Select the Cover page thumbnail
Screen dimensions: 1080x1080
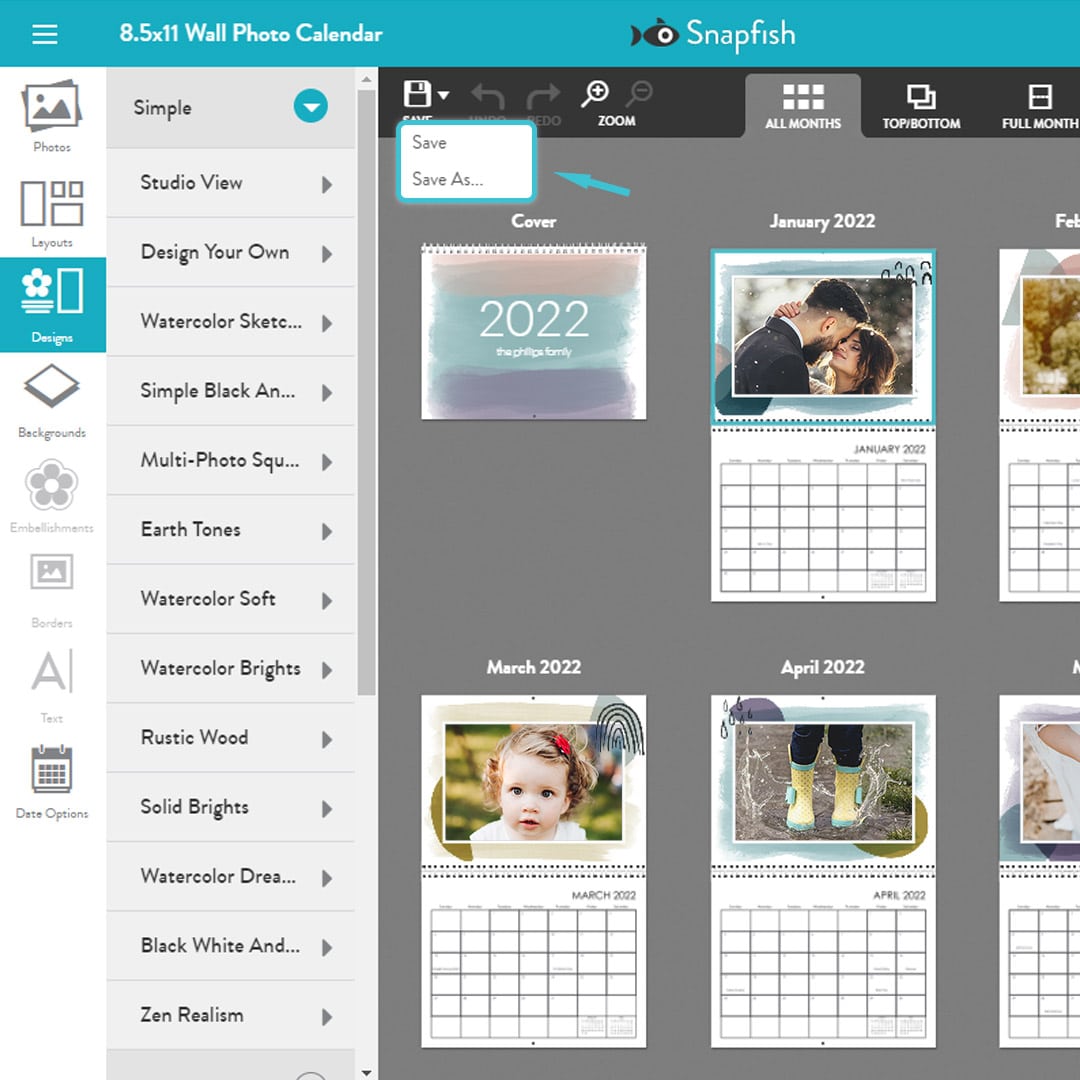click(534, 331)
